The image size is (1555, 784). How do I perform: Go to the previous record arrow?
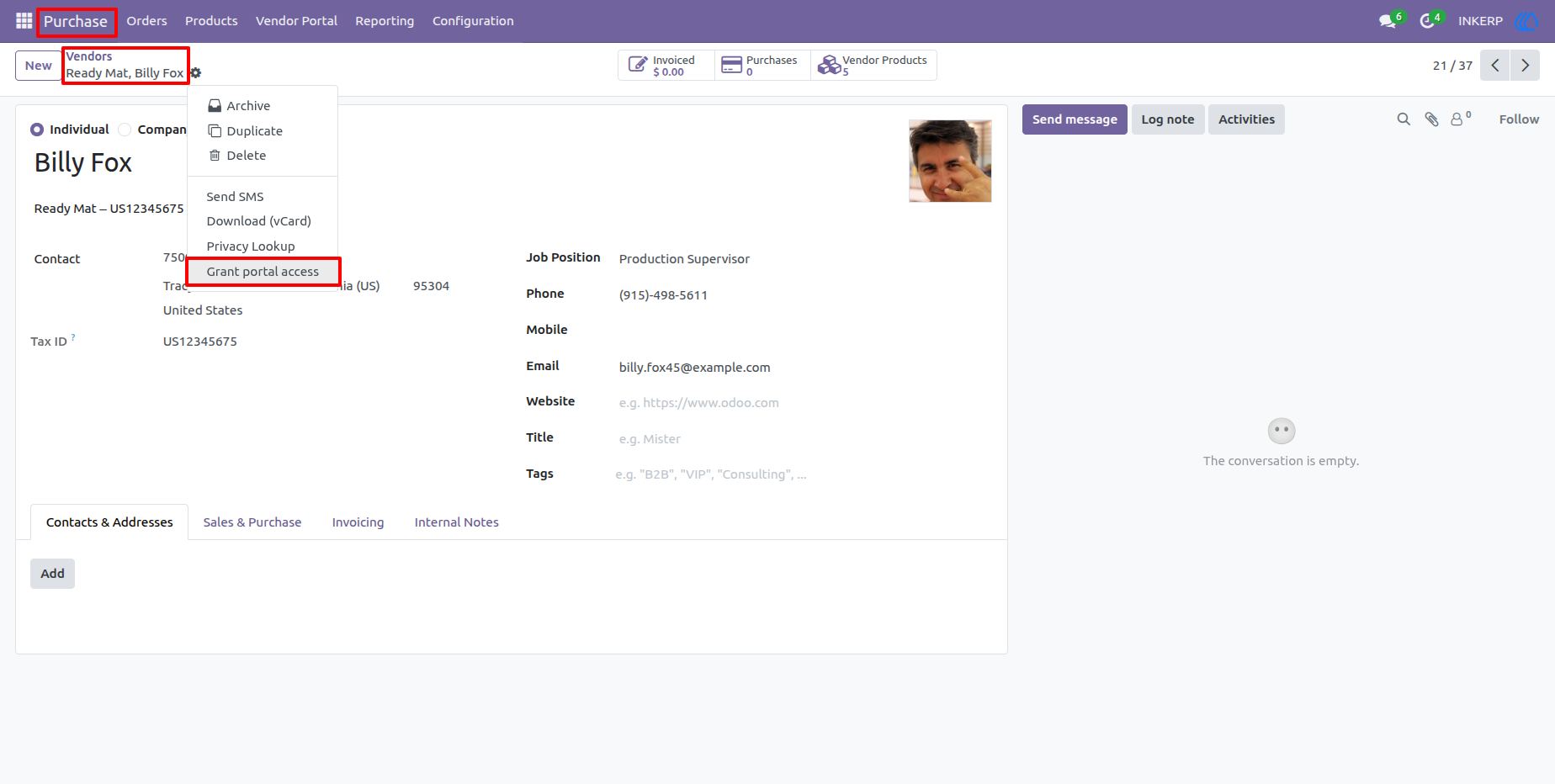coord(1495,66)
